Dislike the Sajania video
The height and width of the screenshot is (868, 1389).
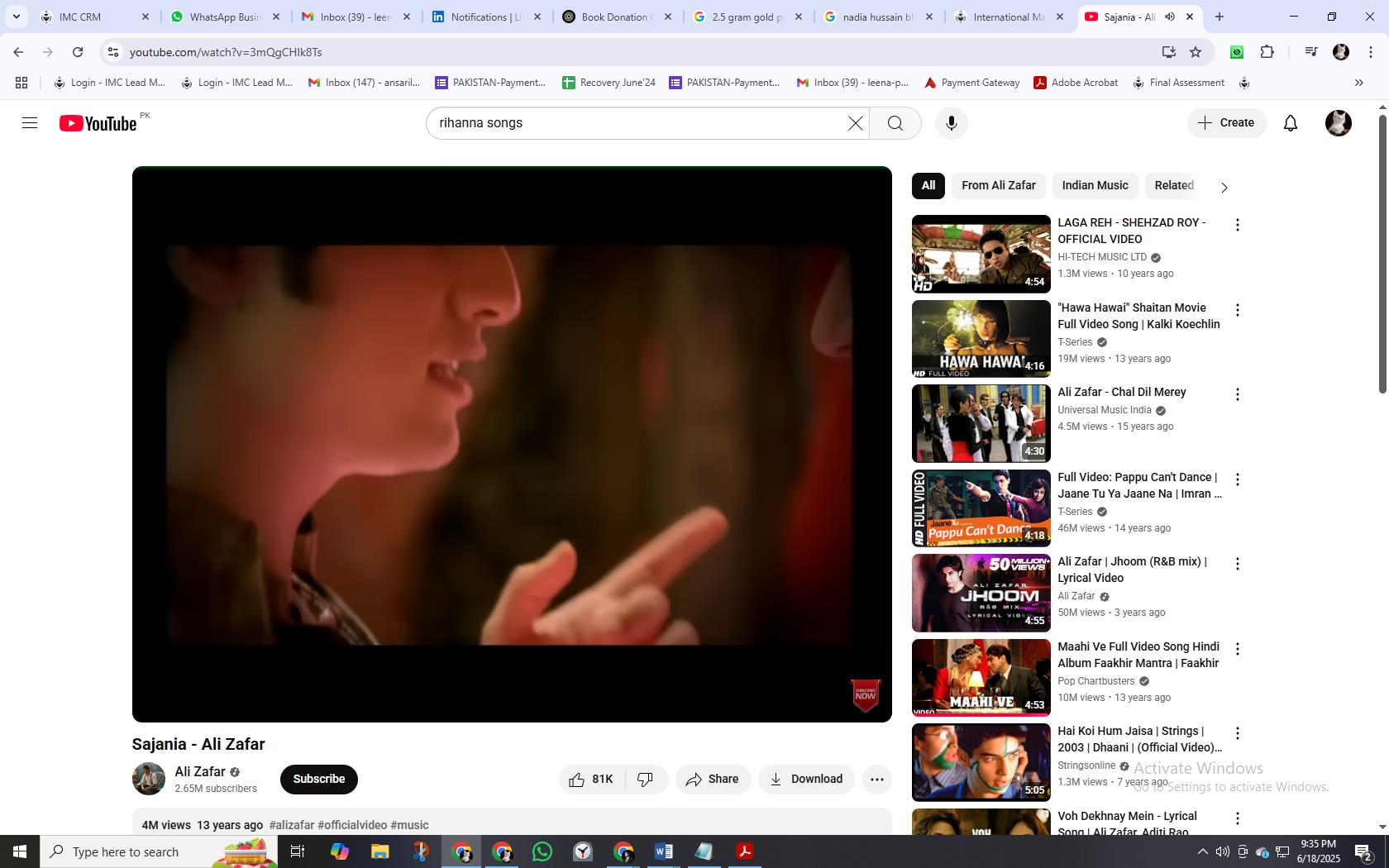click(x=646, y=780)
